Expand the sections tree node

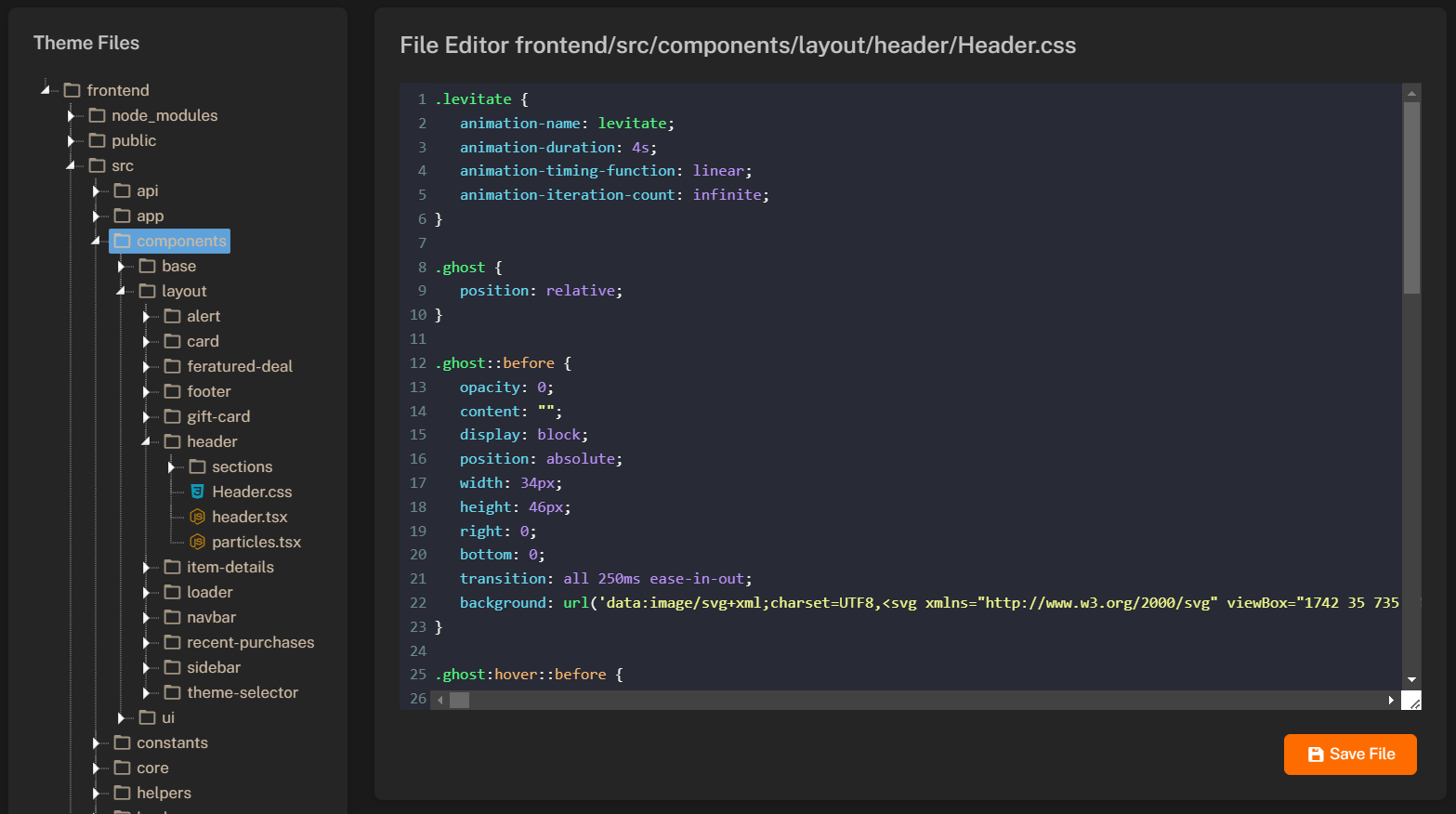coord(170,466)
